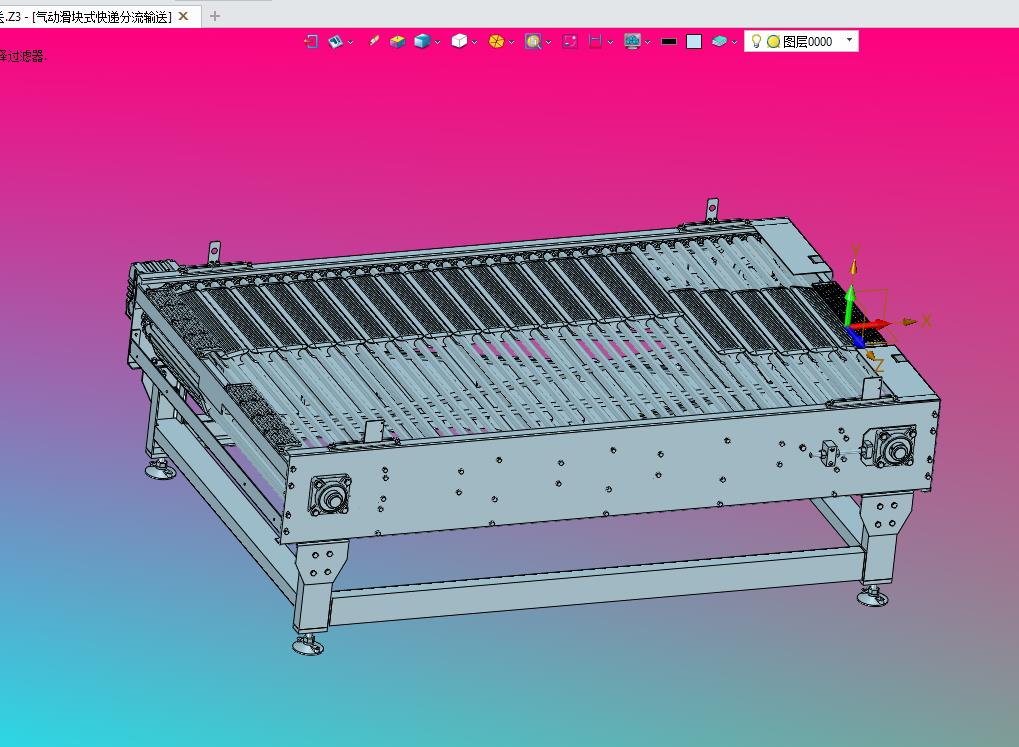Click the orange segmented circle icon
Screen dimensions: 1019x747
(x=496, y=42)
